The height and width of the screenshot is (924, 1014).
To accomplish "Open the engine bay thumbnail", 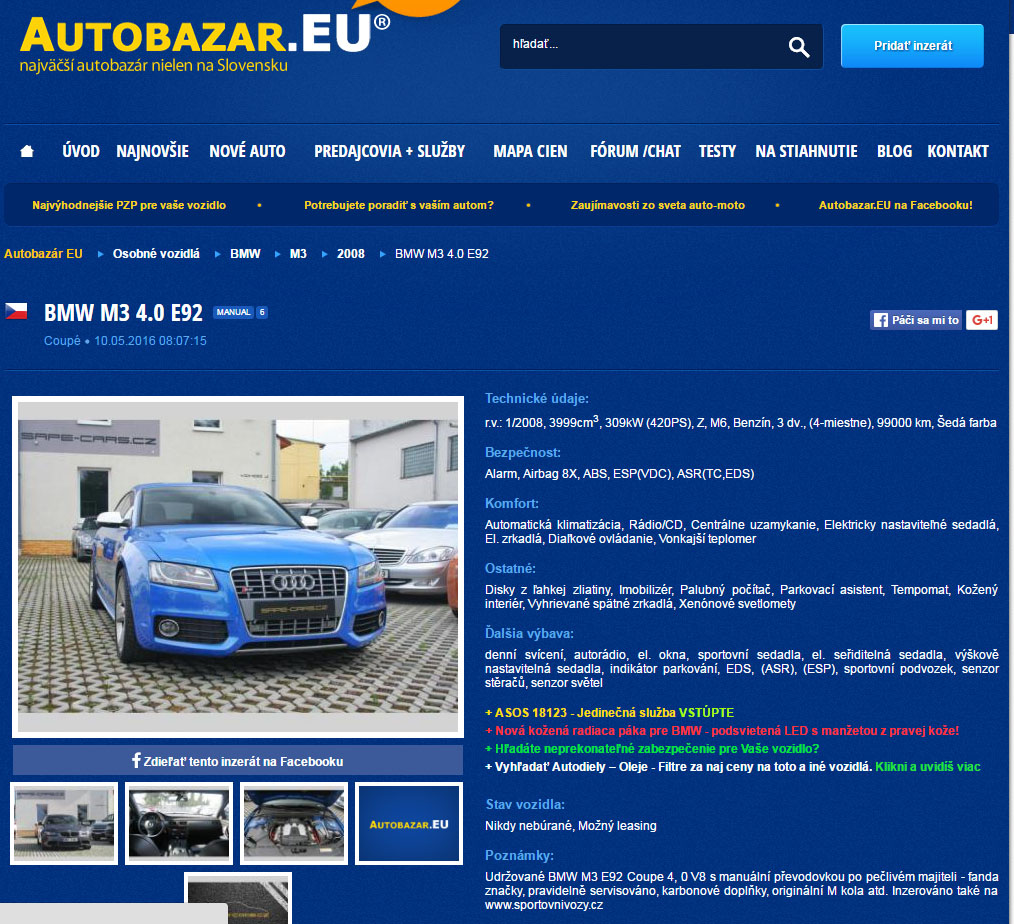I will 294,823.
